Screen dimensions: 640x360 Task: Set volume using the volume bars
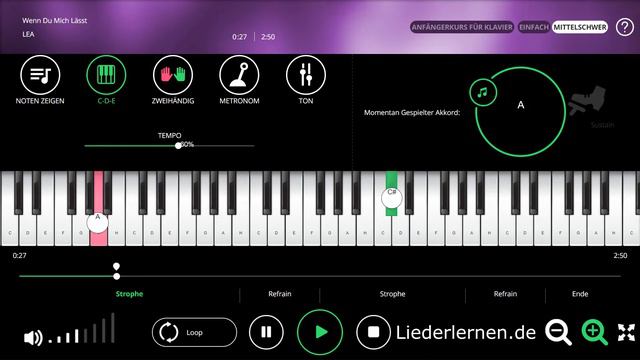tap(82, 329)
